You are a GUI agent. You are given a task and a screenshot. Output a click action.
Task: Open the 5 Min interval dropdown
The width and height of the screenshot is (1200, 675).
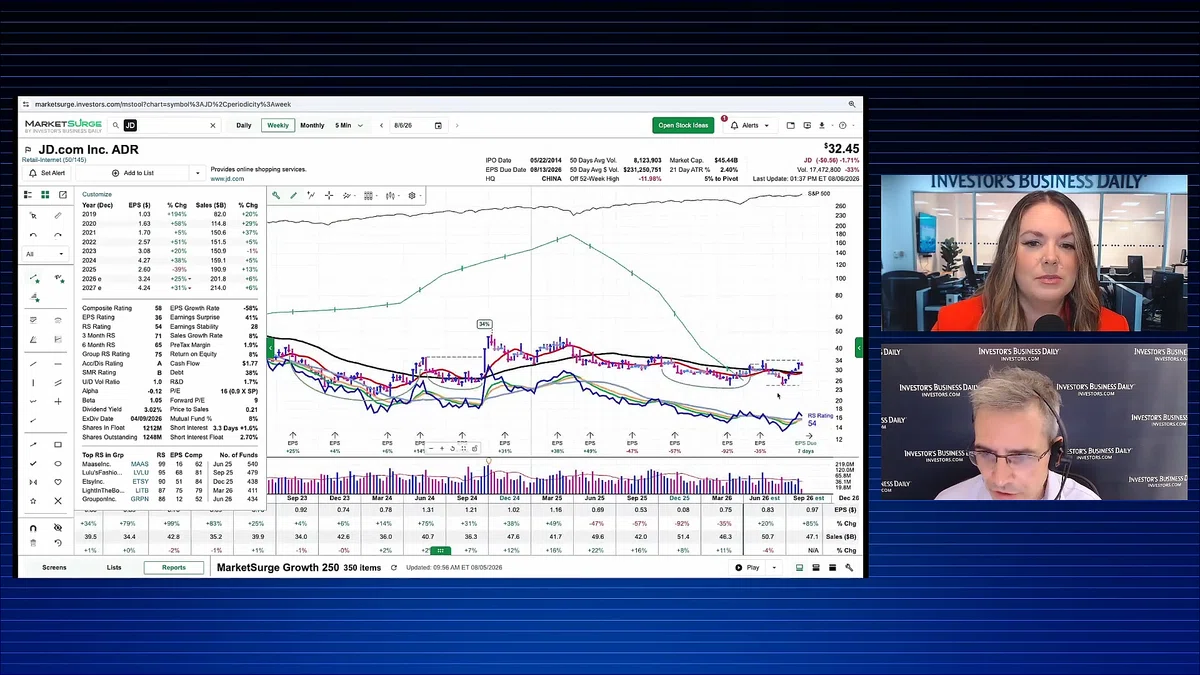click(x=349, y=126)
